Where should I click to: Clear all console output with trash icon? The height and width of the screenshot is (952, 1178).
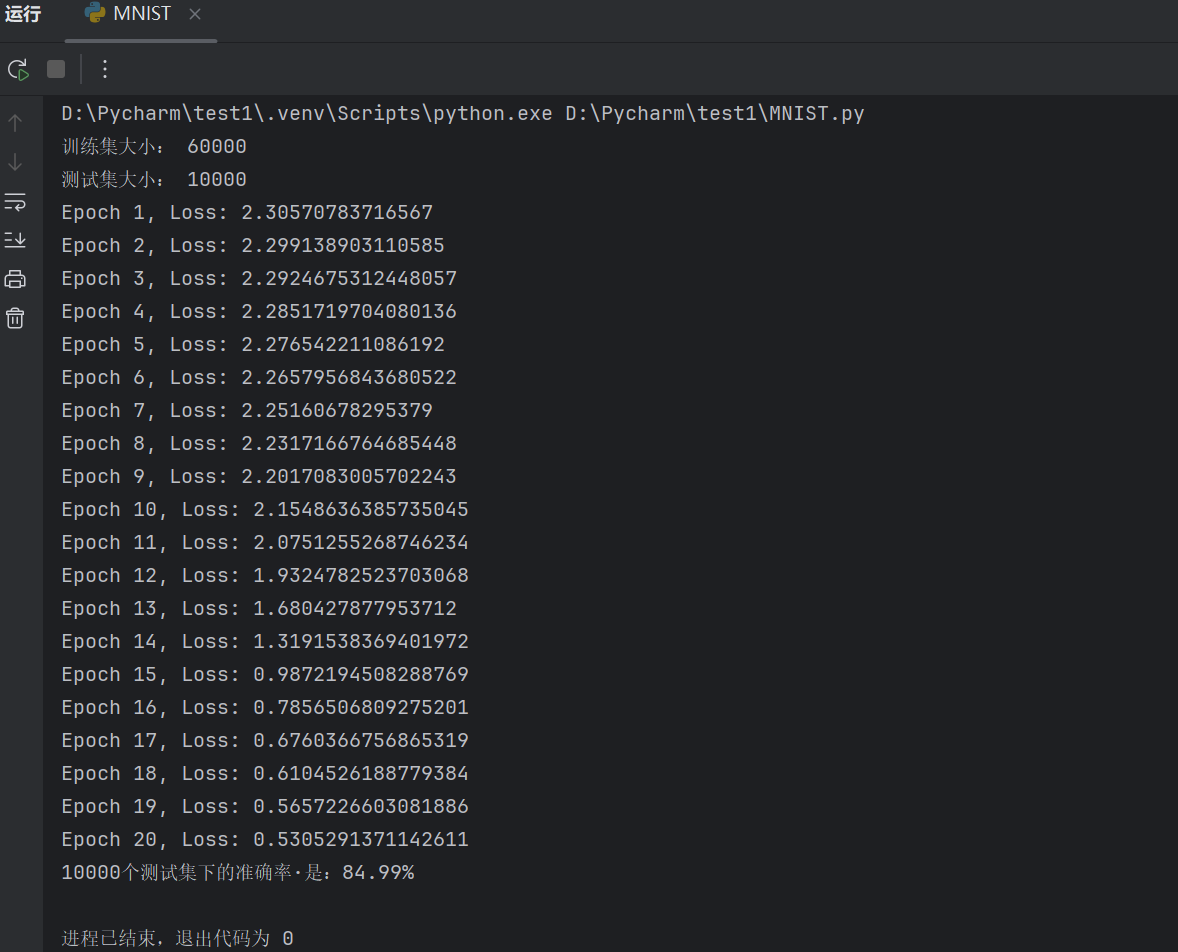pos(15,318)
